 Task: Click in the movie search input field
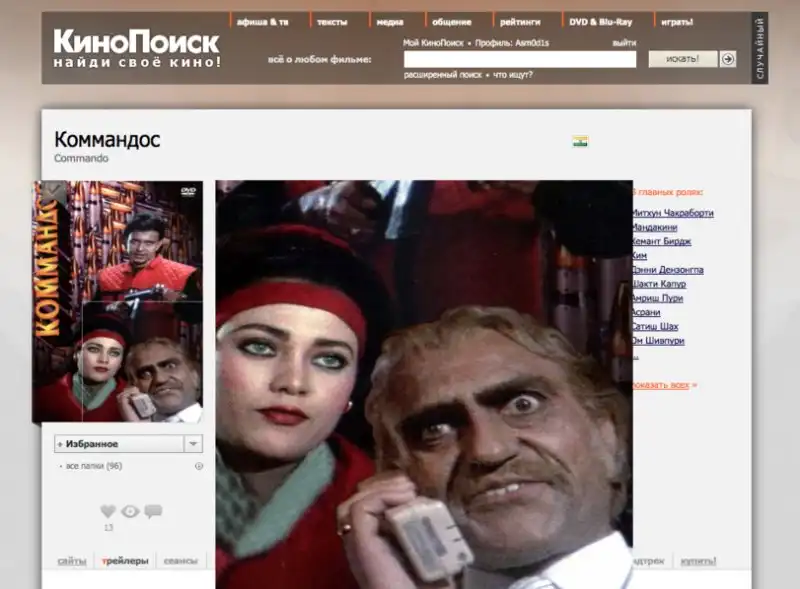[x=519, y=59]
